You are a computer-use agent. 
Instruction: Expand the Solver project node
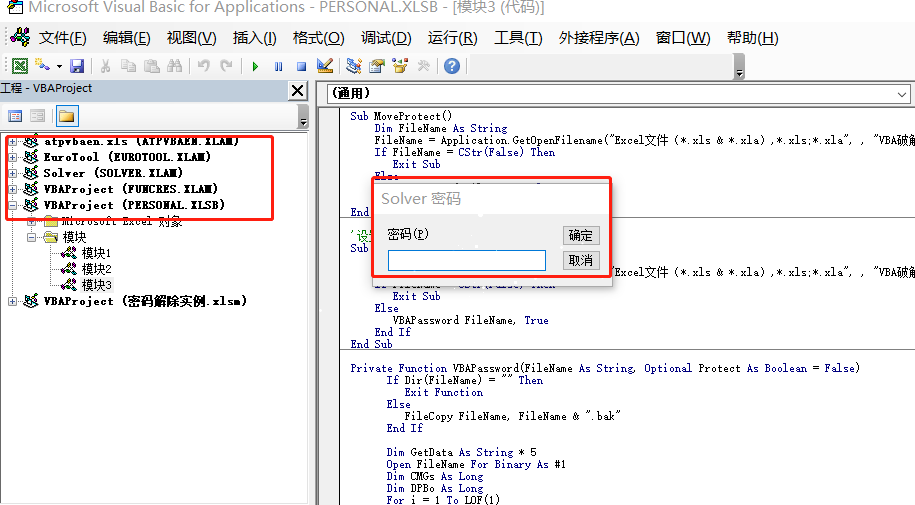(12, 173)
